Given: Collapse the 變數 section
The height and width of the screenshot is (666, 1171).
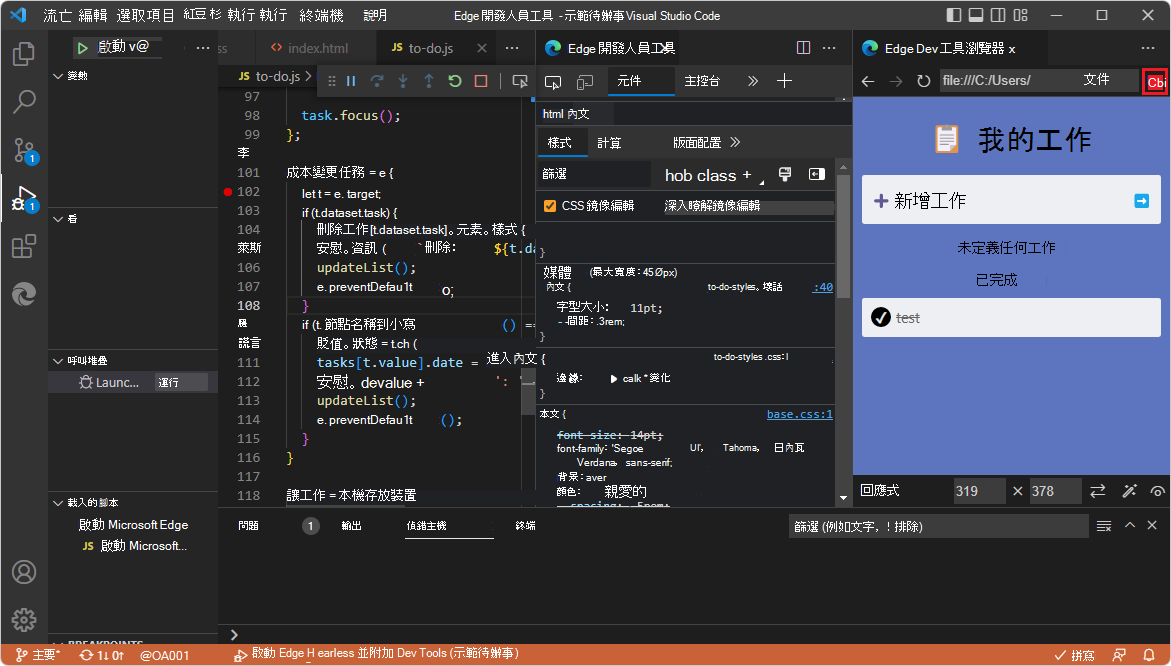Looking at the screenshot, I should pos(58,76).
